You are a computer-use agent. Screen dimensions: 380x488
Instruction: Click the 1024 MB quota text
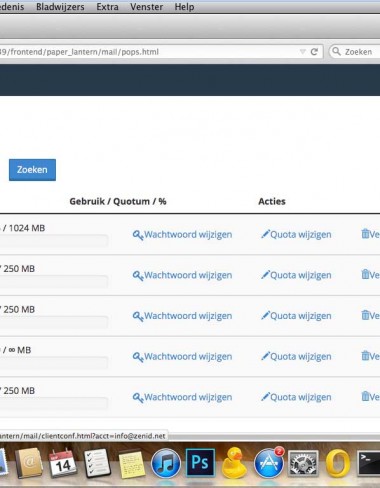[23, 228]
